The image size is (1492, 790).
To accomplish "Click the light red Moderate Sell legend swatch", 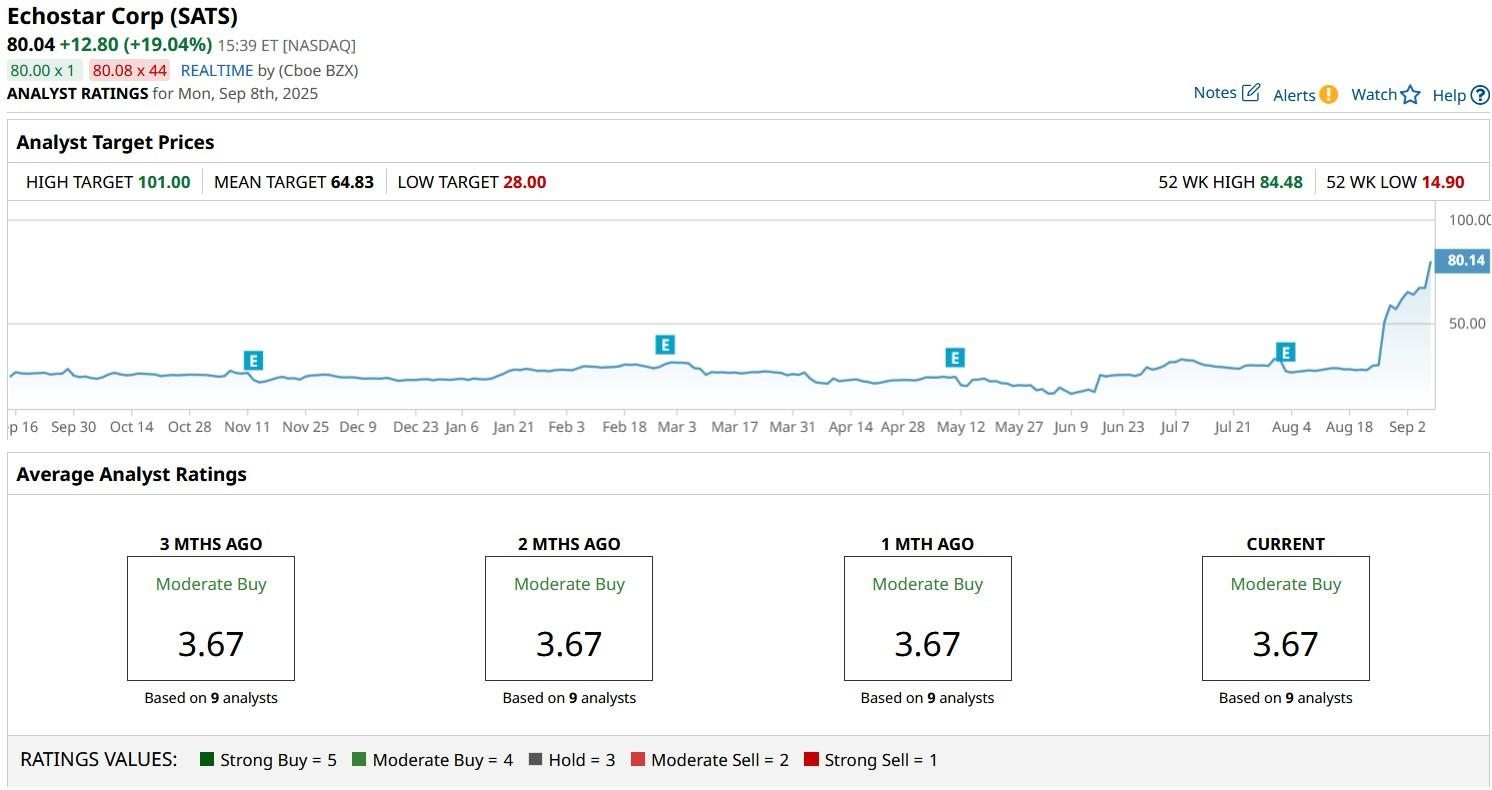I will tap(637, 760).
